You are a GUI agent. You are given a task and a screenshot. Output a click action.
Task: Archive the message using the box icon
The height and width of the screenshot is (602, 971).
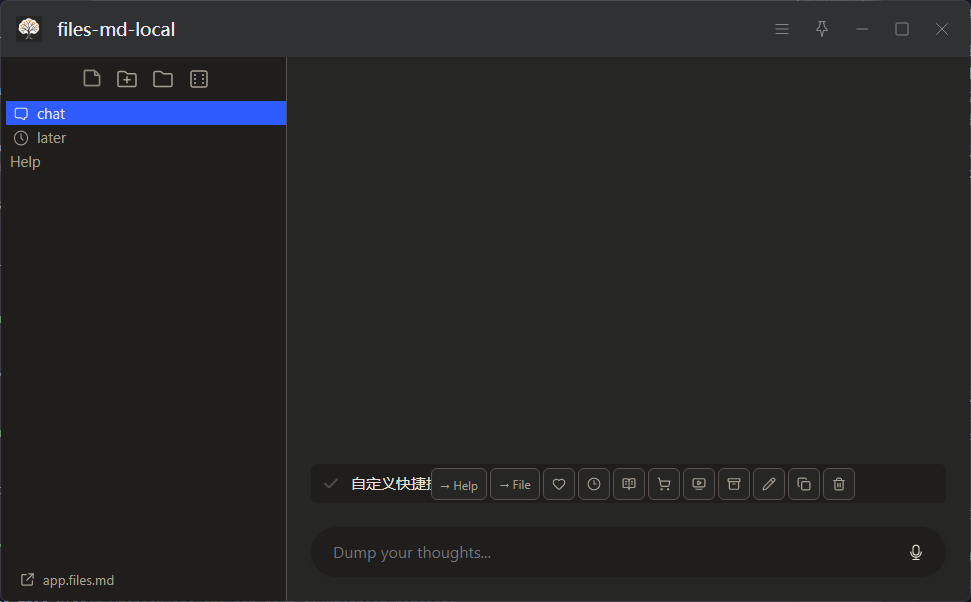coord(734,484)
